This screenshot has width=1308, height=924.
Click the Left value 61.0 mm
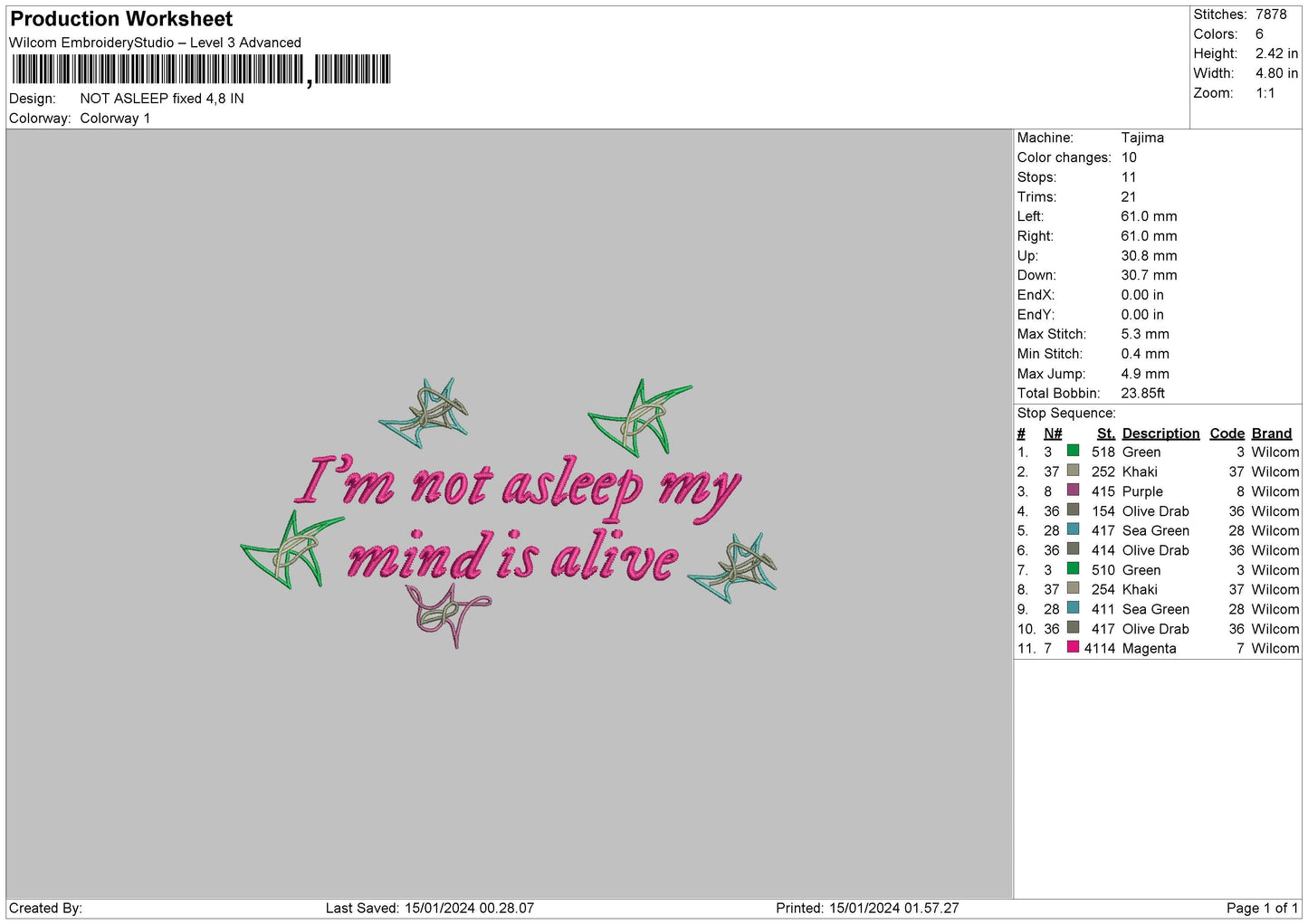1149,216
